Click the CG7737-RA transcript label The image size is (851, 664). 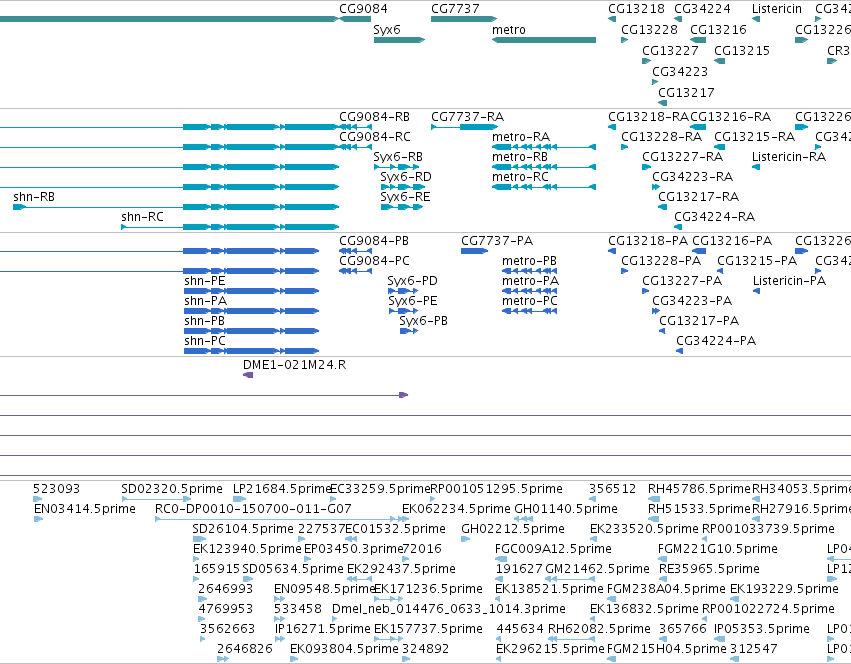(x=467, y=117)
